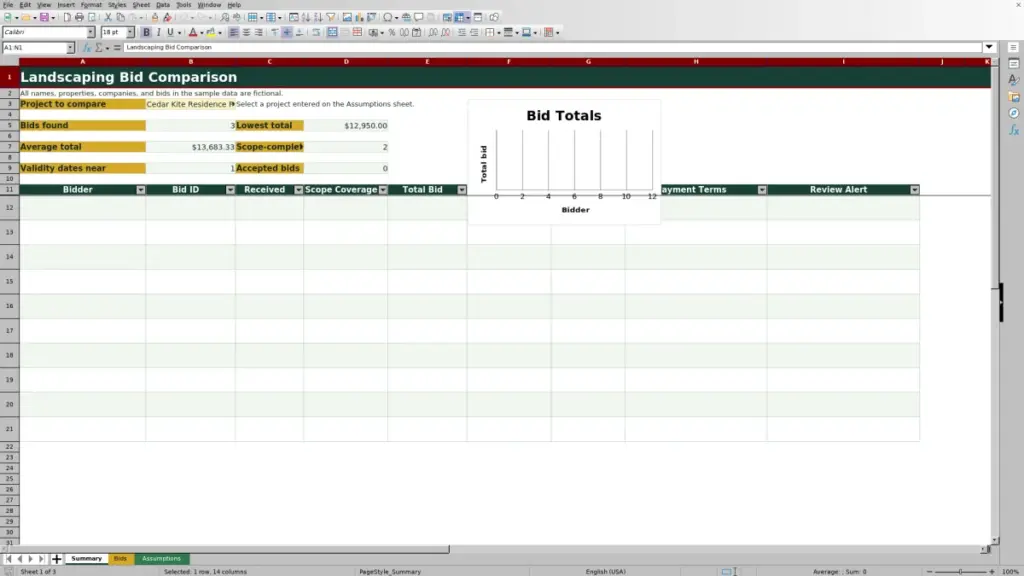Open the Bidder column filter dropdown
The width and height of the screenshot is (1024, 576).
pyautogui.click(x=140, y=189)
